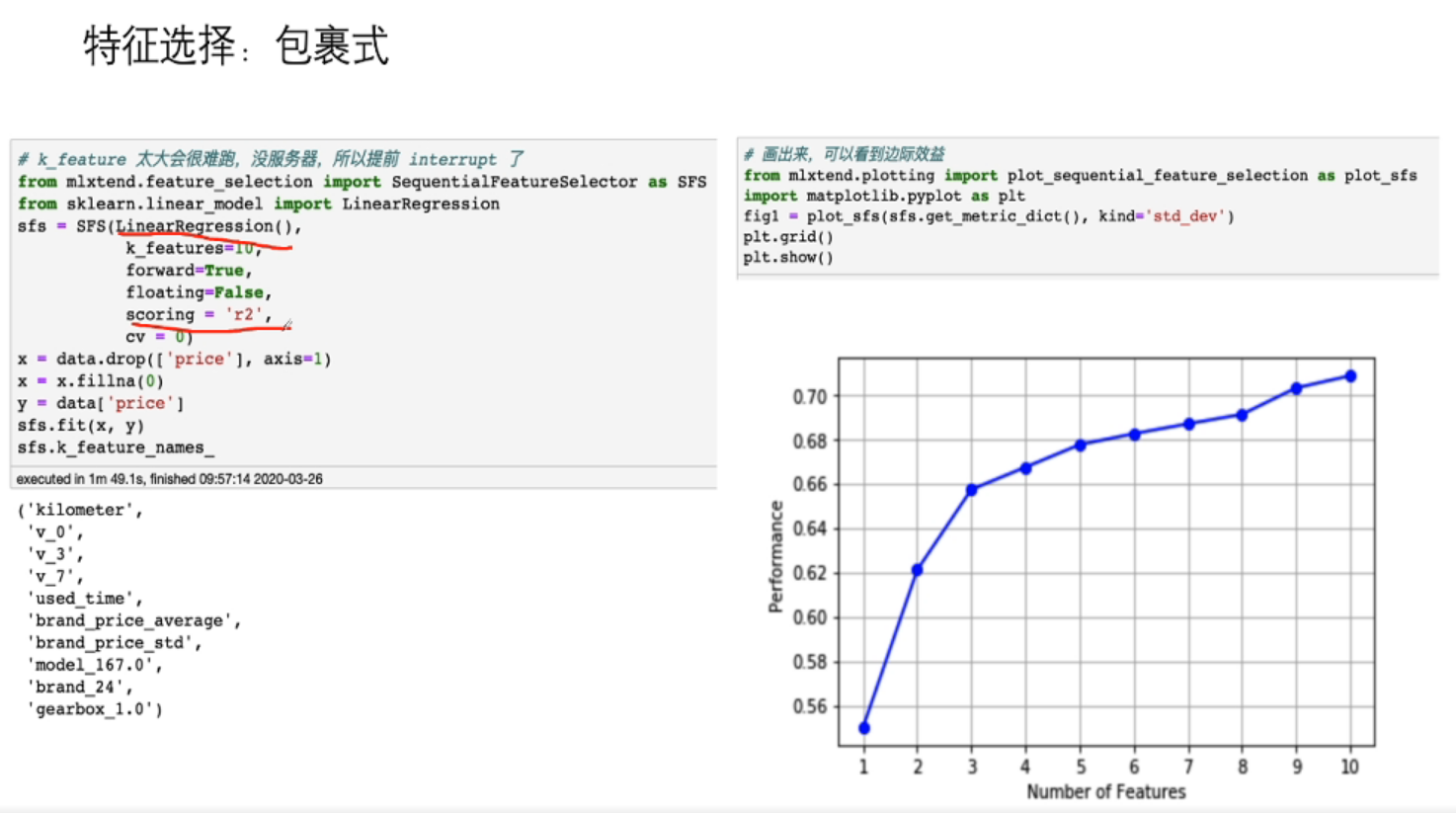Click the 'from sklearn.linear_model import LinearRegression' line
This screenshot has height=813, width=1456.
pyautogui.click(x=259, y=203)
